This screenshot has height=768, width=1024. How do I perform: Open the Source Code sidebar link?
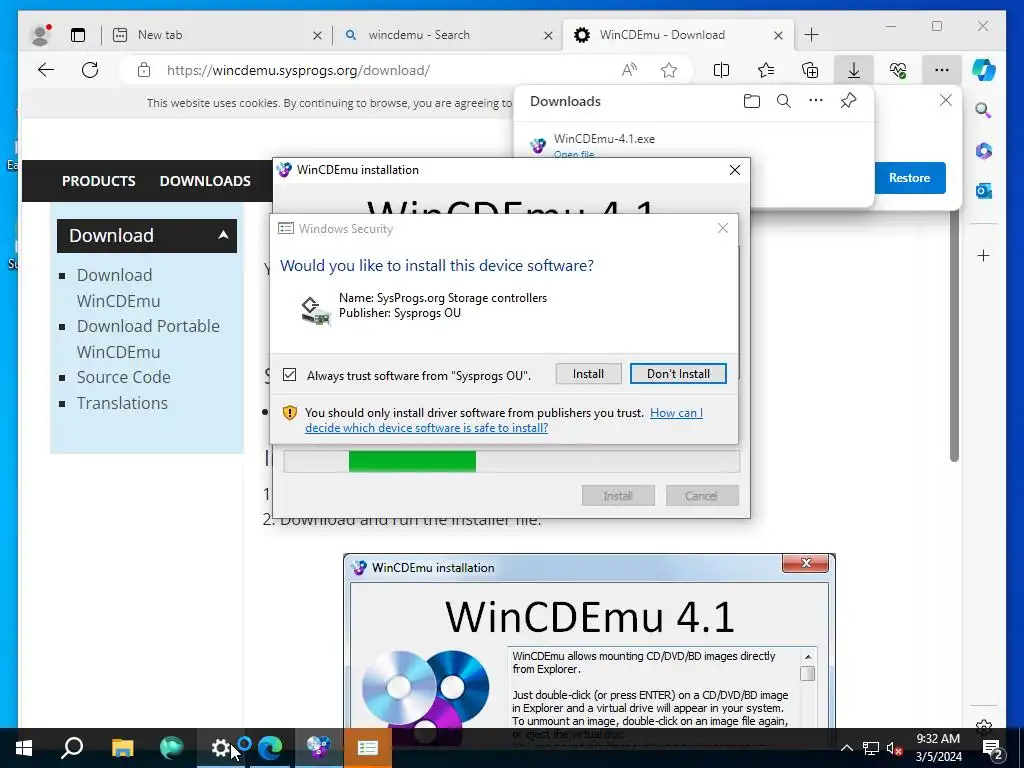[123, 377]
